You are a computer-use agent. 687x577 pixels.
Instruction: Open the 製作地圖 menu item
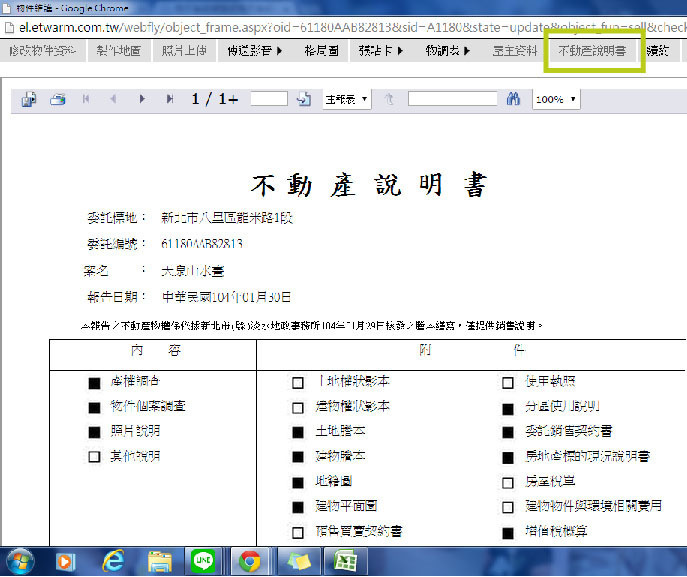(119, 51)
